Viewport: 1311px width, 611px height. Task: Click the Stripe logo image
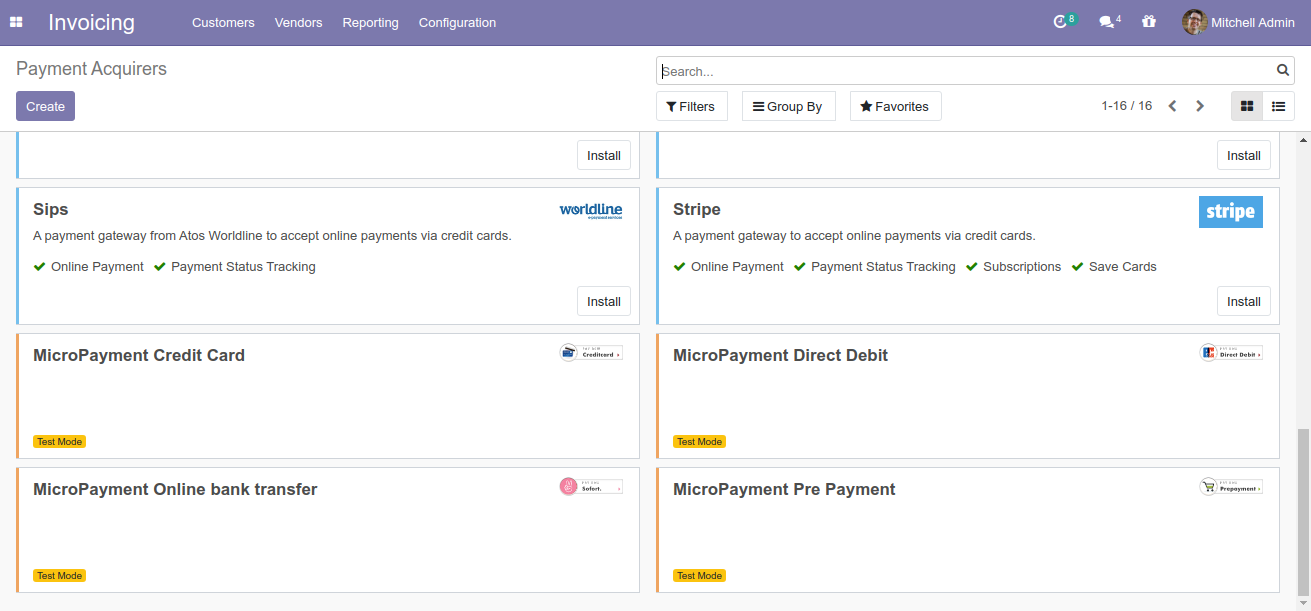(x=1231, y=212)
